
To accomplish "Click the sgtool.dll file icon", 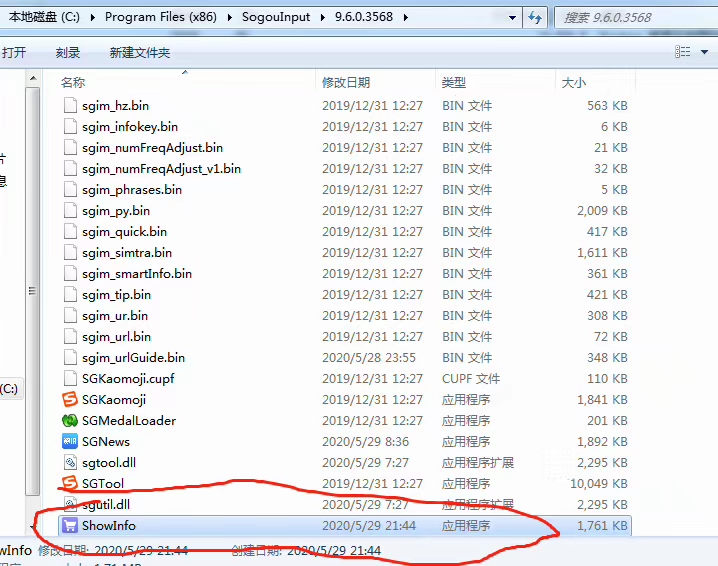I will click(70, 463).
